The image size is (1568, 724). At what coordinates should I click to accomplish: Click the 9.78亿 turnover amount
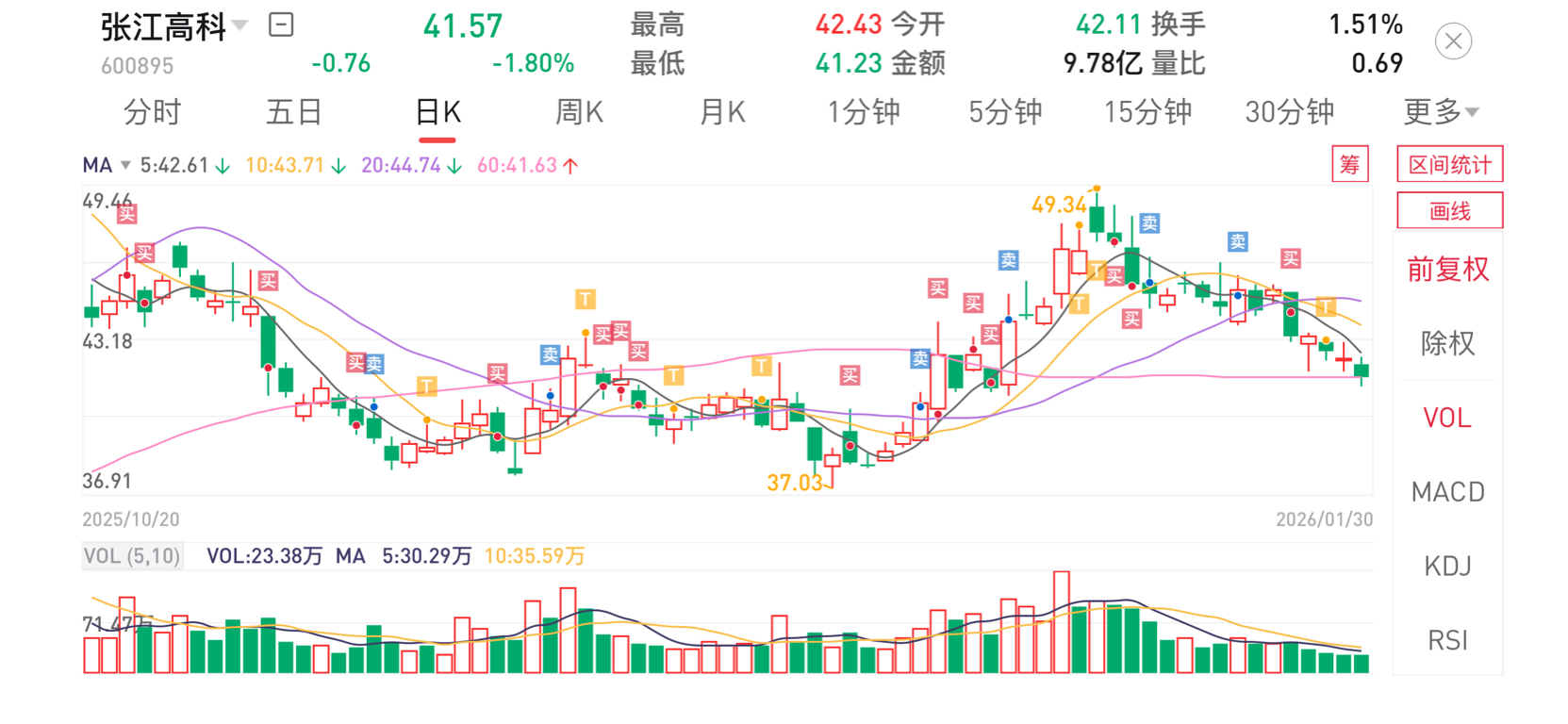click(1103, 63)
